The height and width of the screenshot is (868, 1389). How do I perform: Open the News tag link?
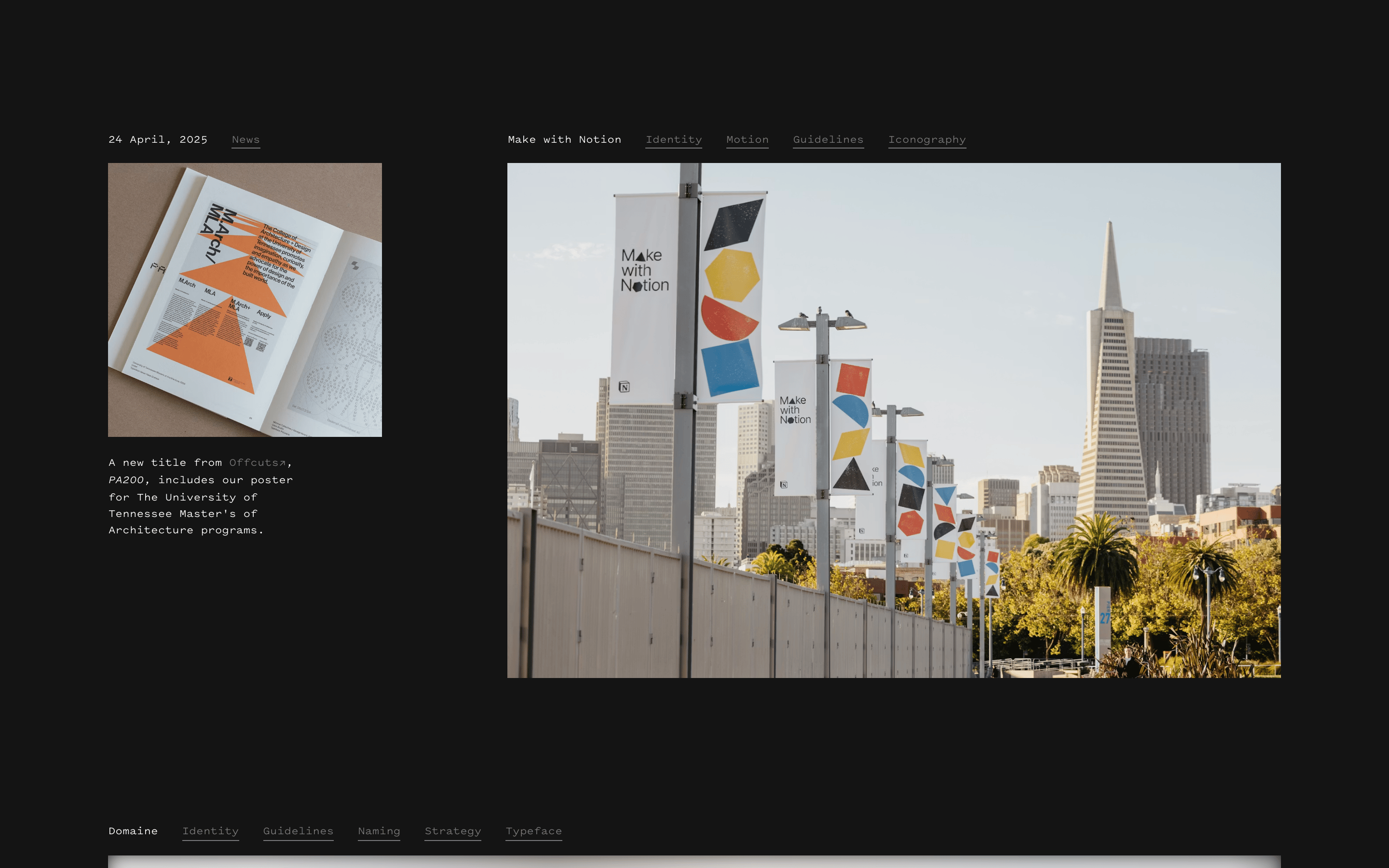(245, 139)
